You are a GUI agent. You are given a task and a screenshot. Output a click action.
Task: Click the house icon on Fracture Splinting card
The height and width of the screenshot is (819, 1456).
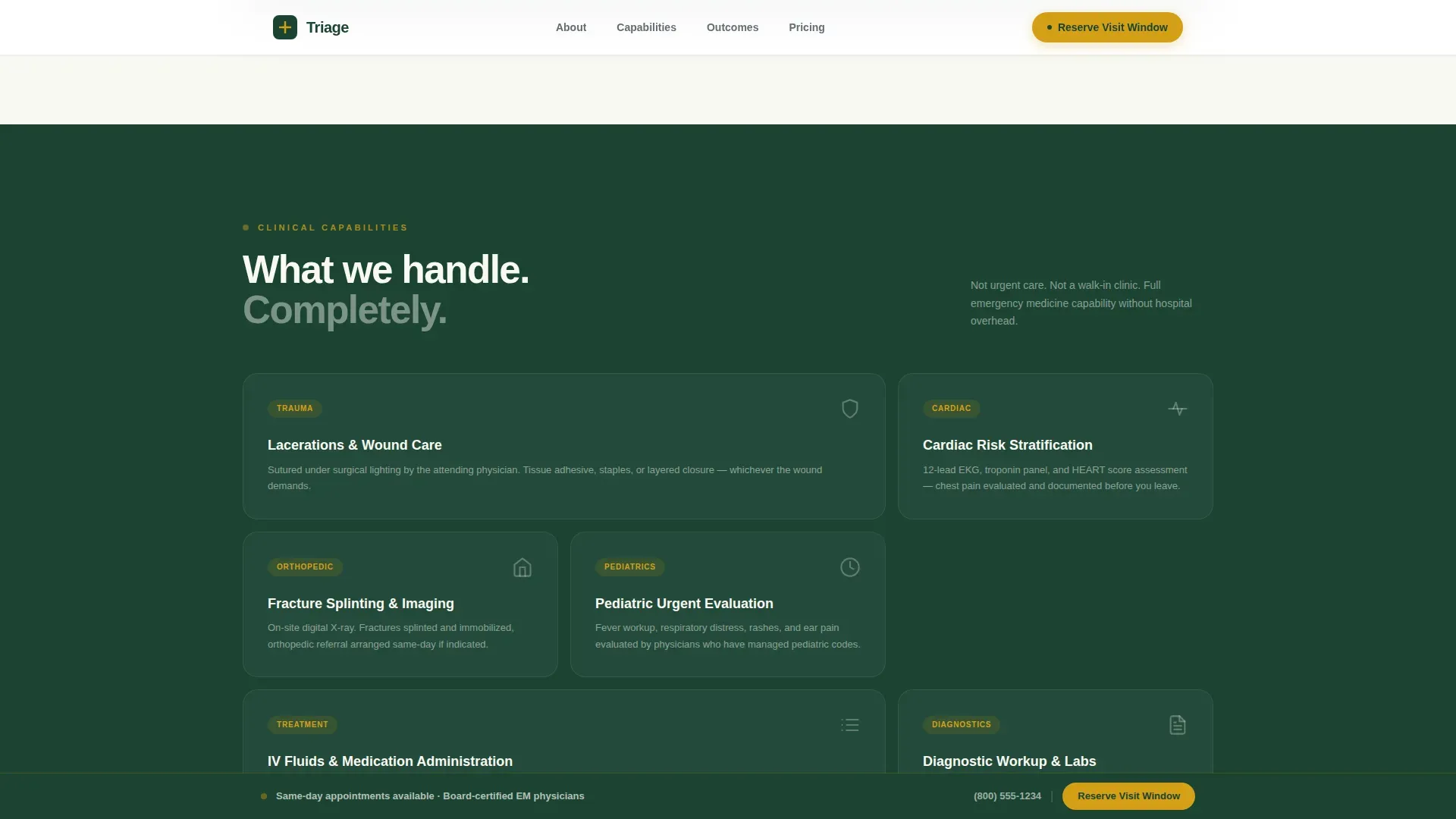[x=522, y=567]
